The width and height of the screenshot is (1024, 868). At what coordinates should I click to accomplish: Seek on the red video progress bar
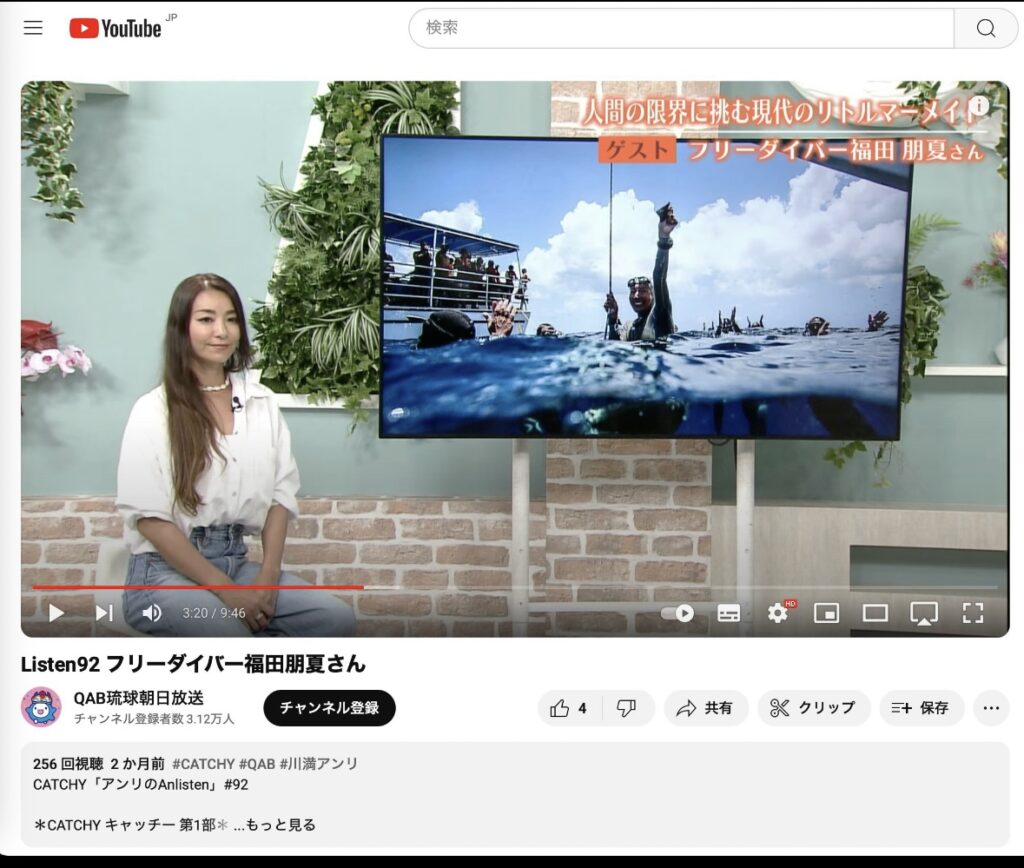coord(200,587)
